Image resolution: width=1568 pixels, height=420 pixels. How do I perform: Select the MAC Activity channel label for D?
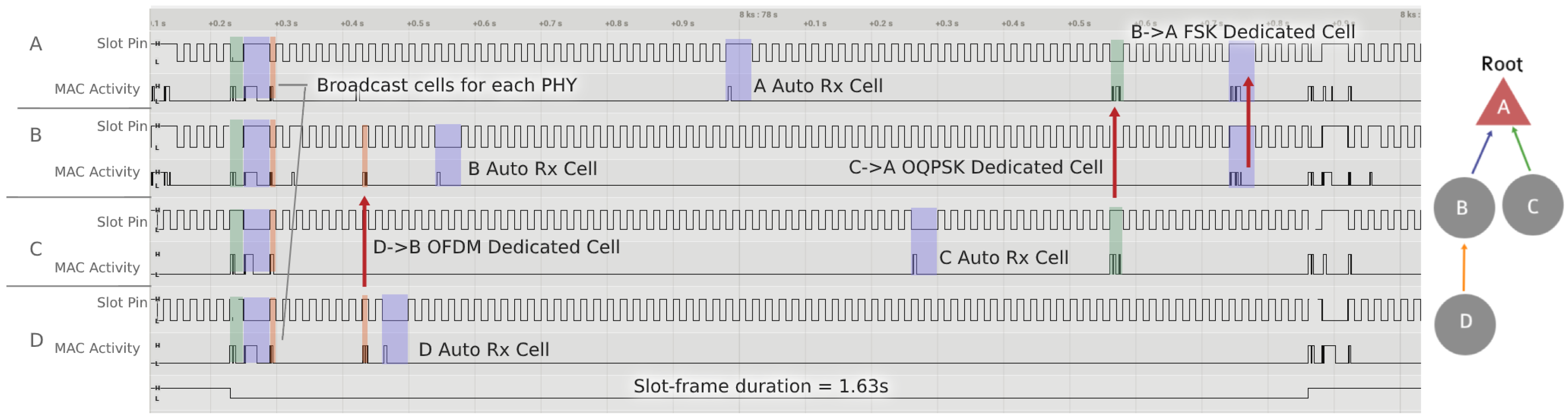pyautogui.click(x=97, y=348)
